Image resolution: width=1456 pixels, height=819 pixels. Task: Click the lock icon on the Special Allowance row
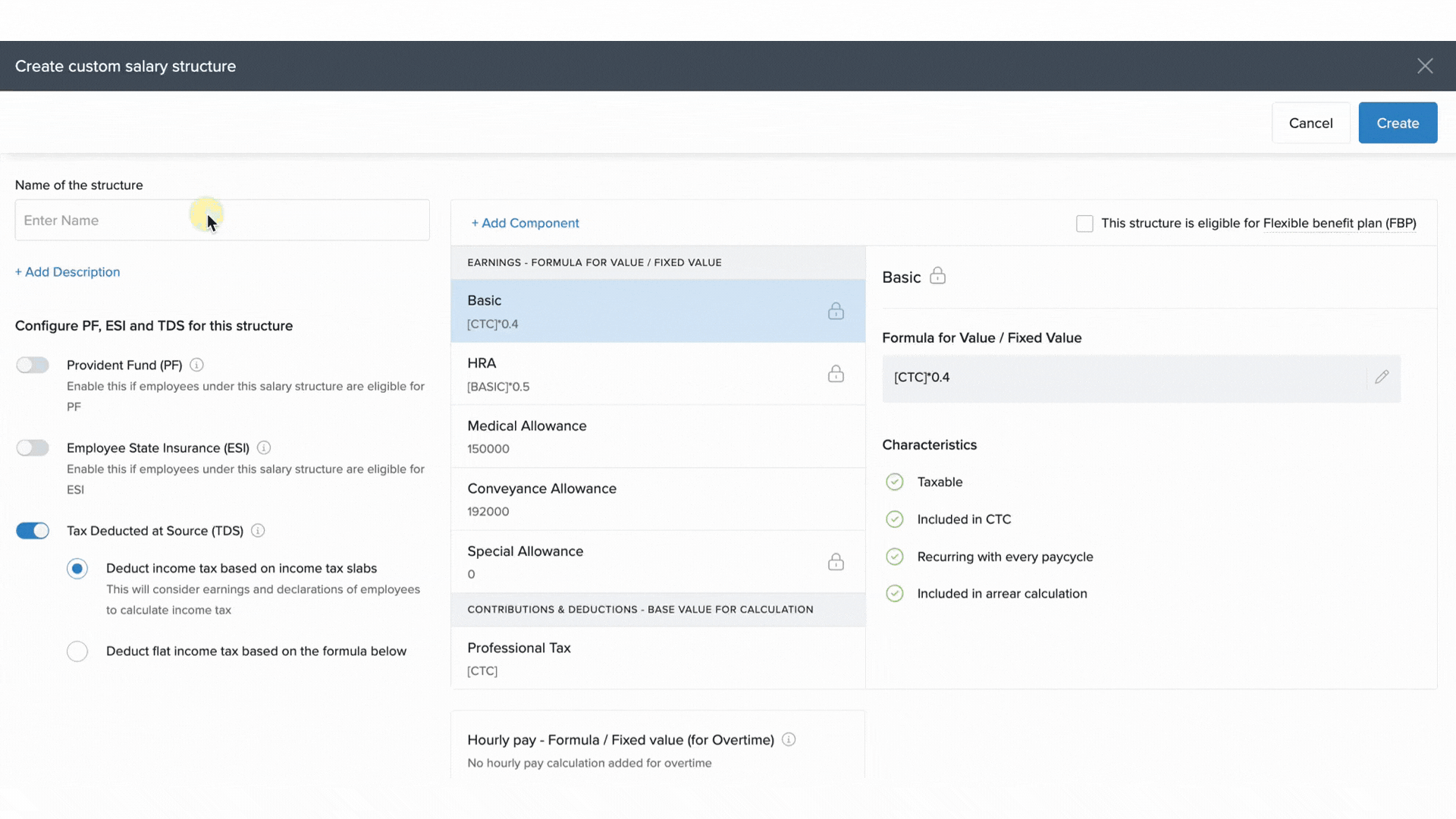coord(836,562)
